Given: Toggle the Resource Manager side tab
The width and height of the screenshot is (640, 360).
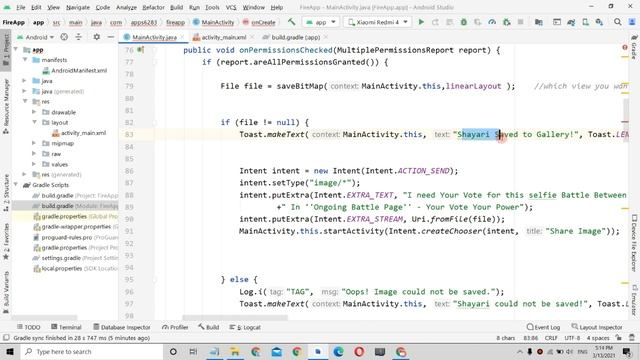Looking at the screenshot, I should click(x=6, y=106).
